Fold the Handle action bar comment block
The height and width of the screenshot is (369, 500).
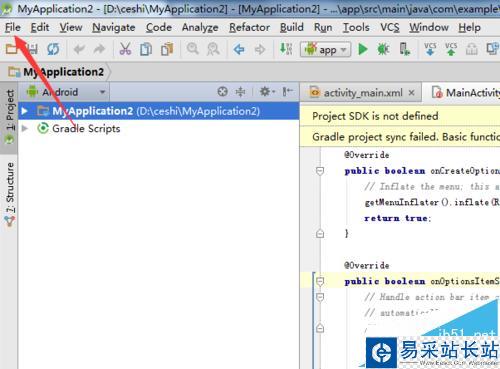[320, 297]
